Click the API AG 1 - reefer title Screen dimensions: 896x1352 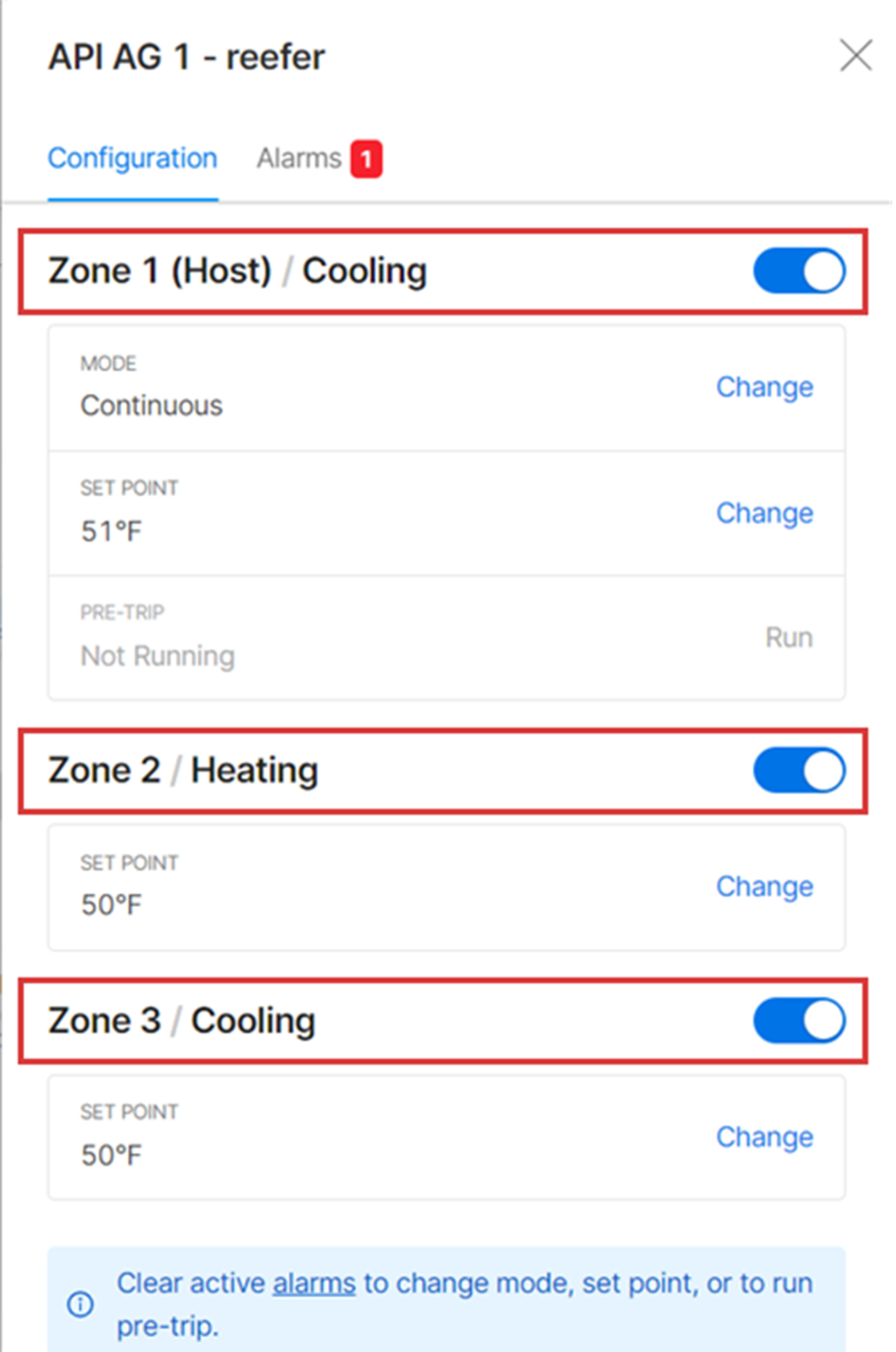(x=186, y=57)
